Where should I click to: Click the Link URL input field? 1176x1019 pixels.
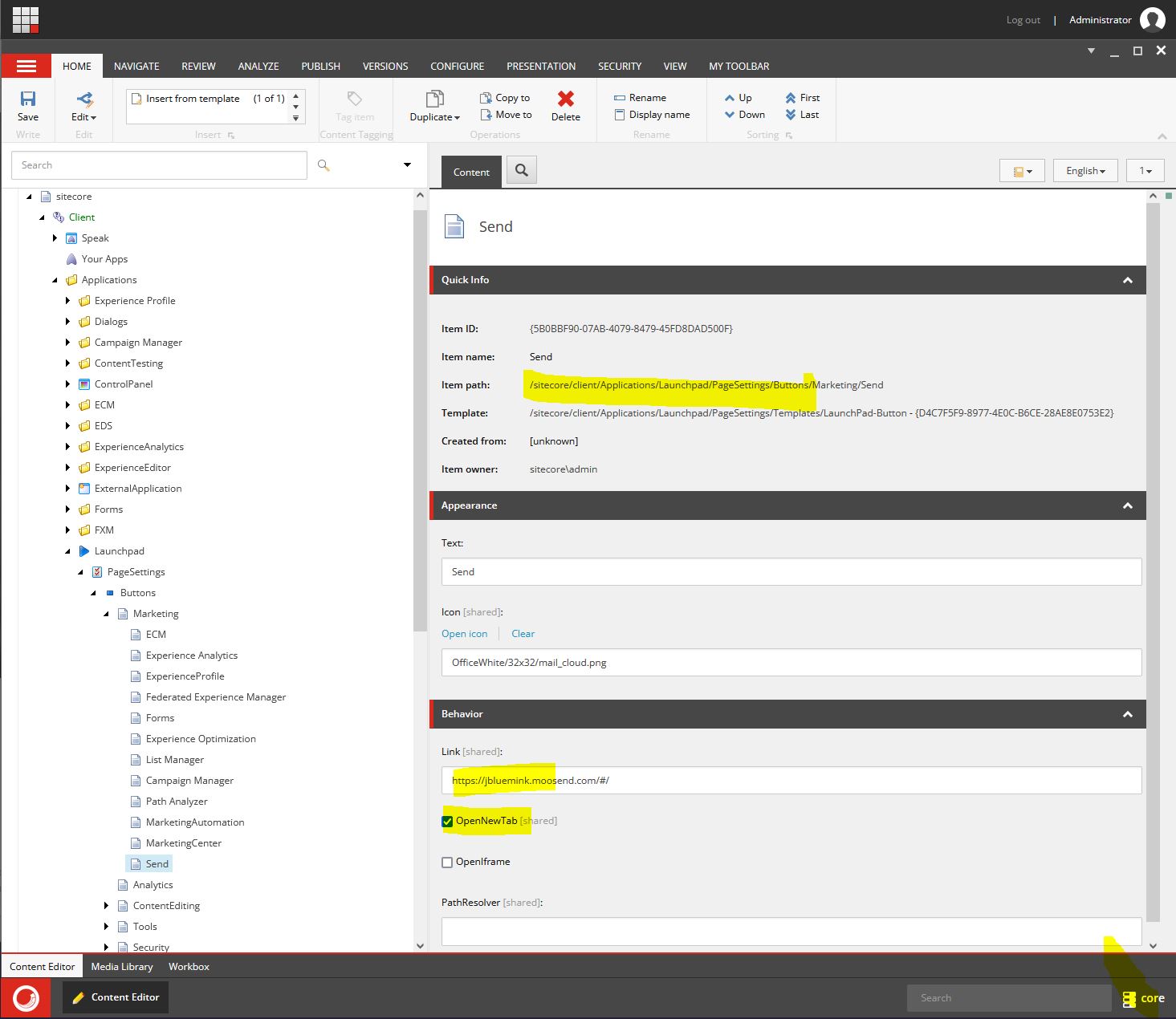coord(791,781)
